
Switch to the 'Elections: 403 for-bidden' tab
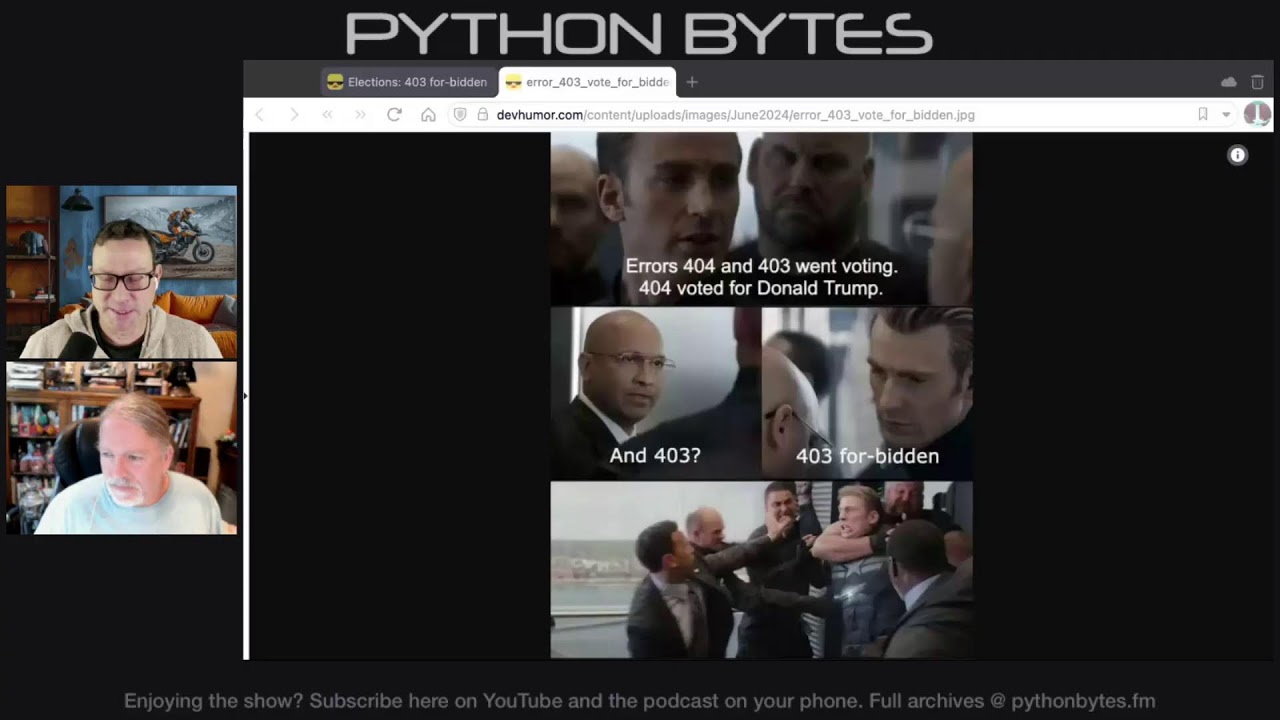408,82
